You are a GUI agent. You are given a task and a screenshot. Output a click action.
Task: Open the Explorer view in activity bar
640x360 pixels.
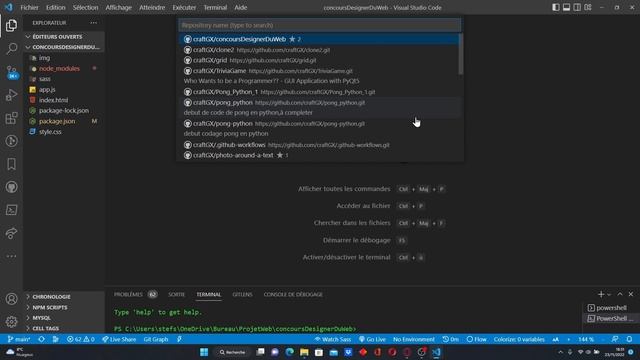pos(11,25)
